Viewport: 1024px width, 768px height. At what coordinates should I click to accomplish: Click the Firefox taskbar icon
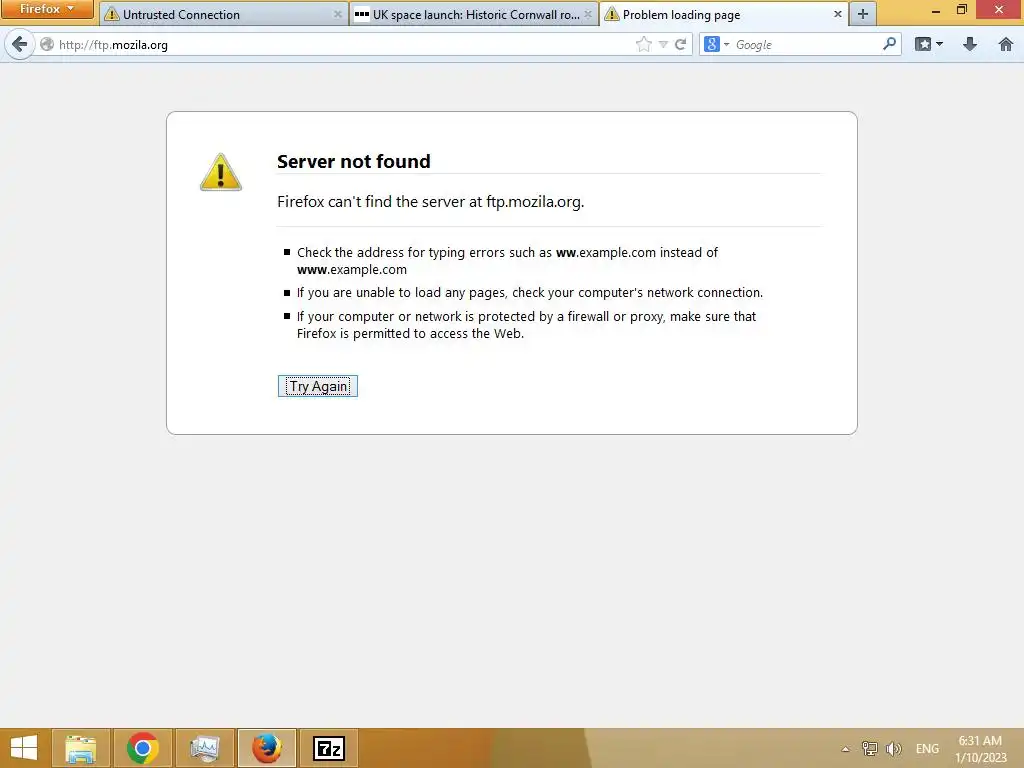267,748
